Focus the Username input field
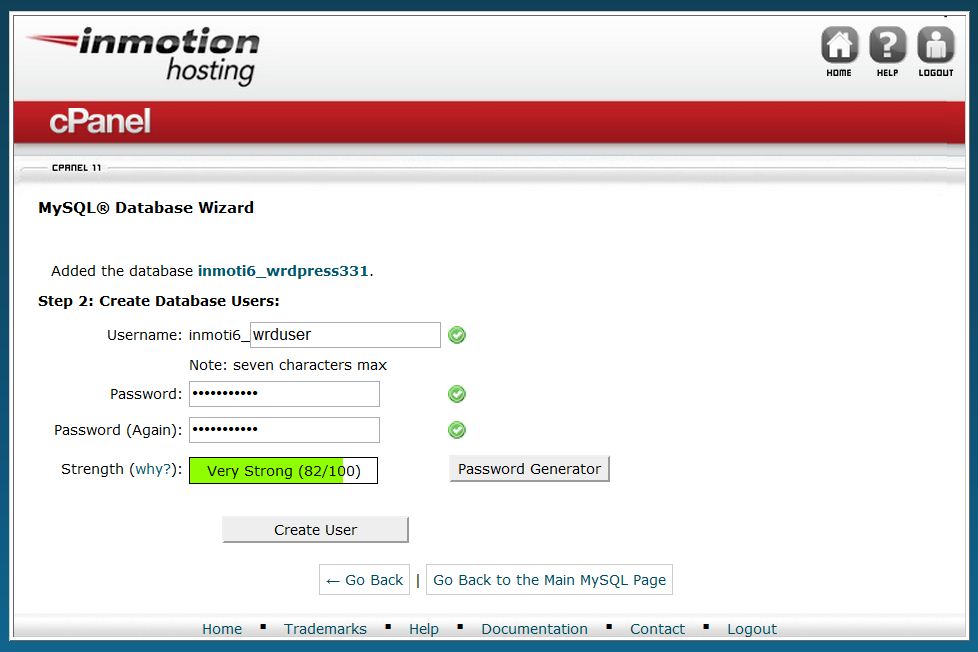Screen dimensions: 978x652 point(345,335)
